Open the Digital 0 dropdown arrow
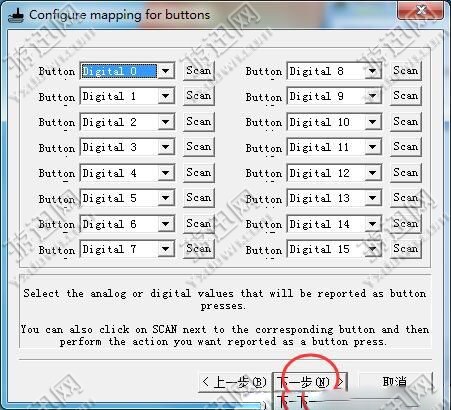 pos(165,71)
